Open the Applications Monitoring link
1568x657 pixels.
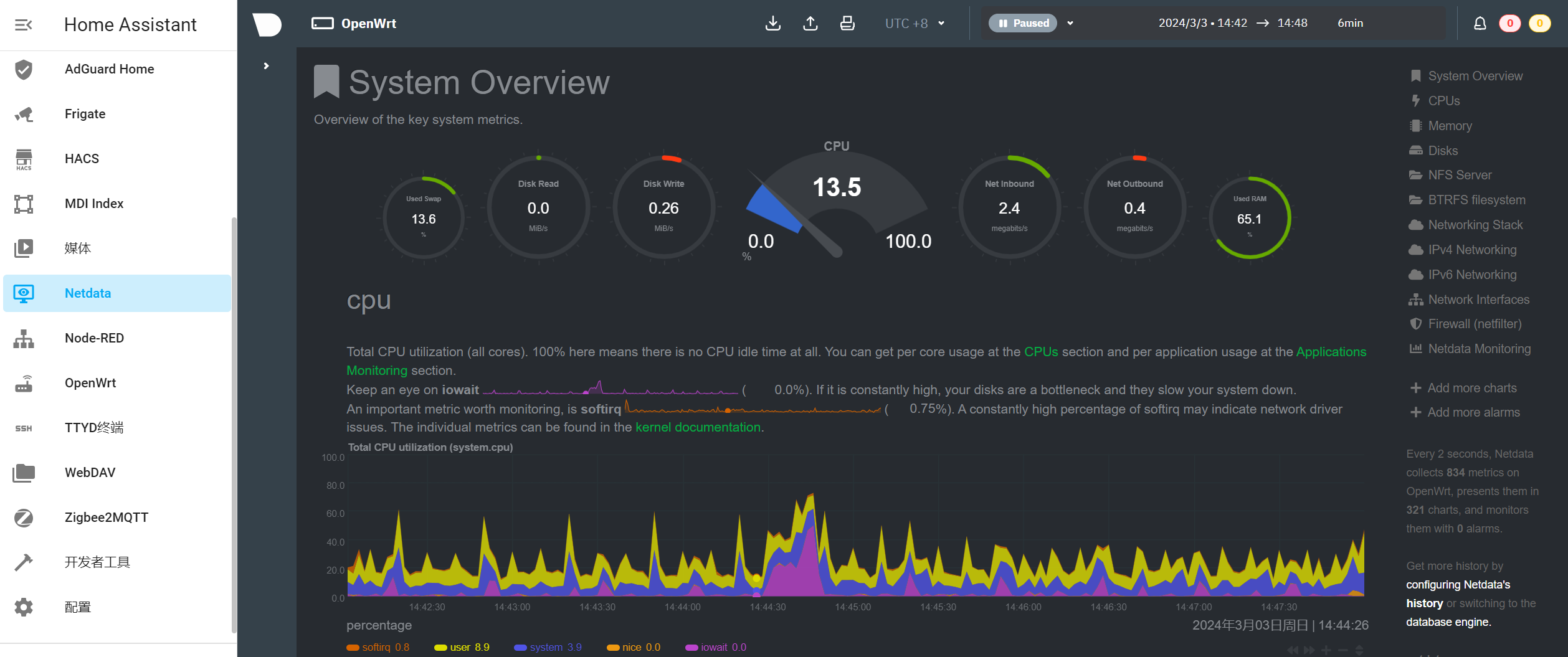1331,352
